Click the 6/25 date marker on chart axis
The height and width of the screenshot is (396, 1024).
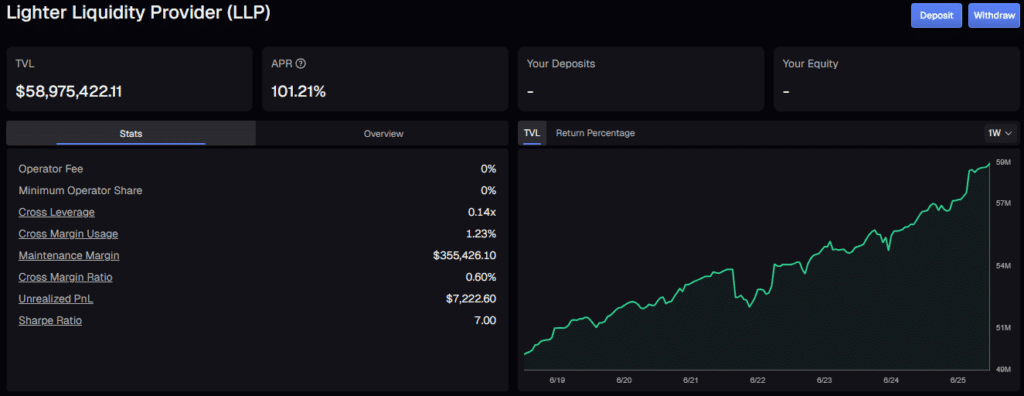tap(958, 380)
